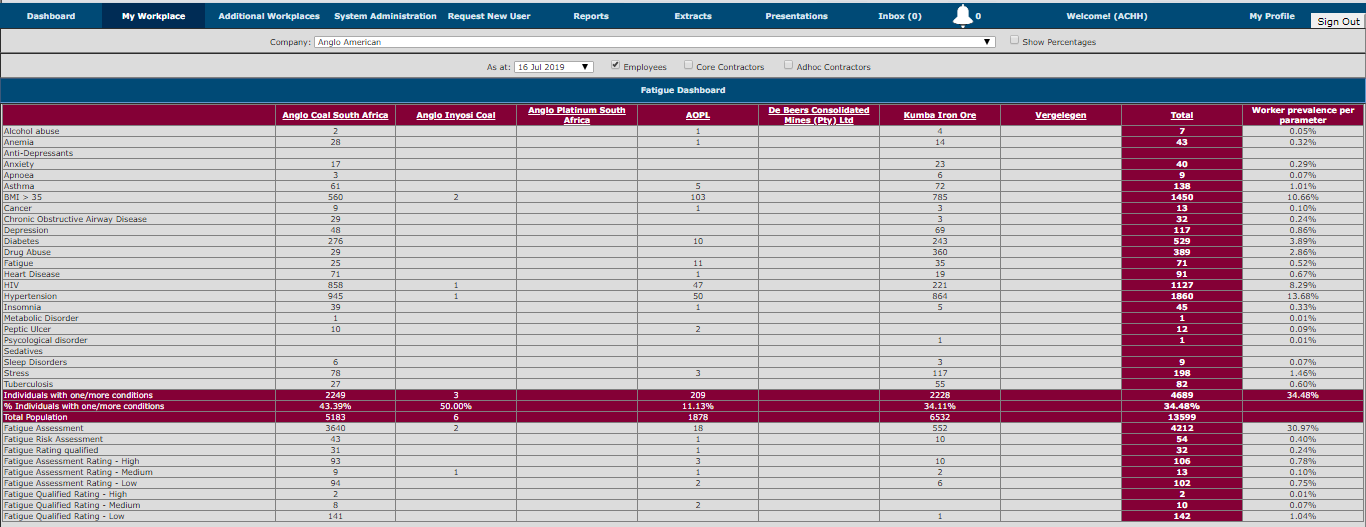Open System Administration menu

click(x=385, y=16)
